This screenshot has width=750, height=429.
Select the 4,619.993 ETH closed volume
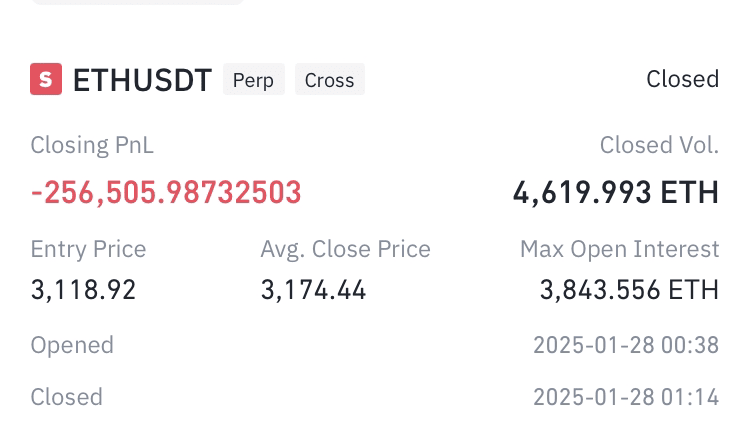(x=616, y=192)
